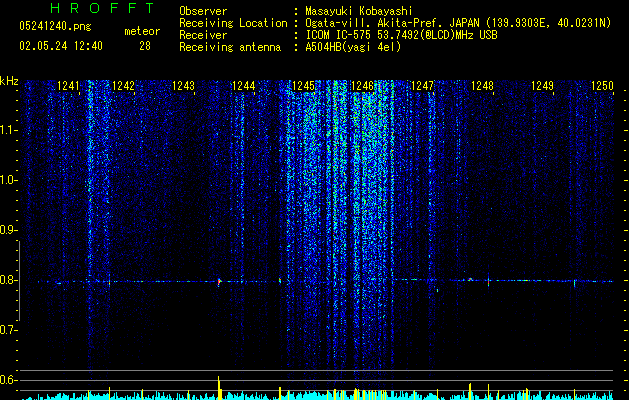This screenshot has width=629, height=400.
Task: Click the ICOM IC-575 receiver text
Action: tap(401, 35)
